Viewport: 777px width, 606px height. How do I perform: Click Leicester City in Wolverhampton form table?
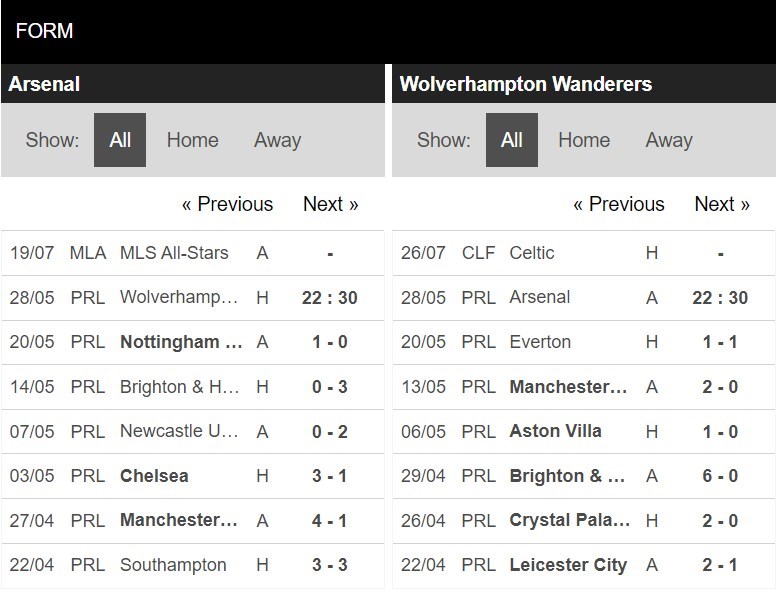coord(568,565)
